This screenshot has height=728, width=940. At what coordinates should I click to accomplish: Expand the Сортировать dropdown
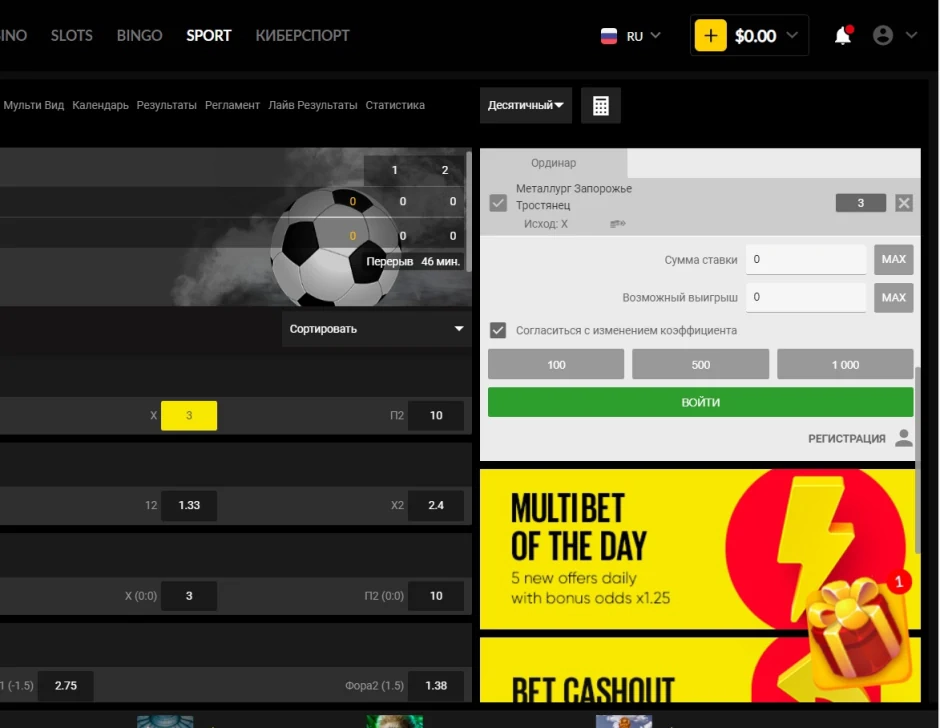[376, 329]
